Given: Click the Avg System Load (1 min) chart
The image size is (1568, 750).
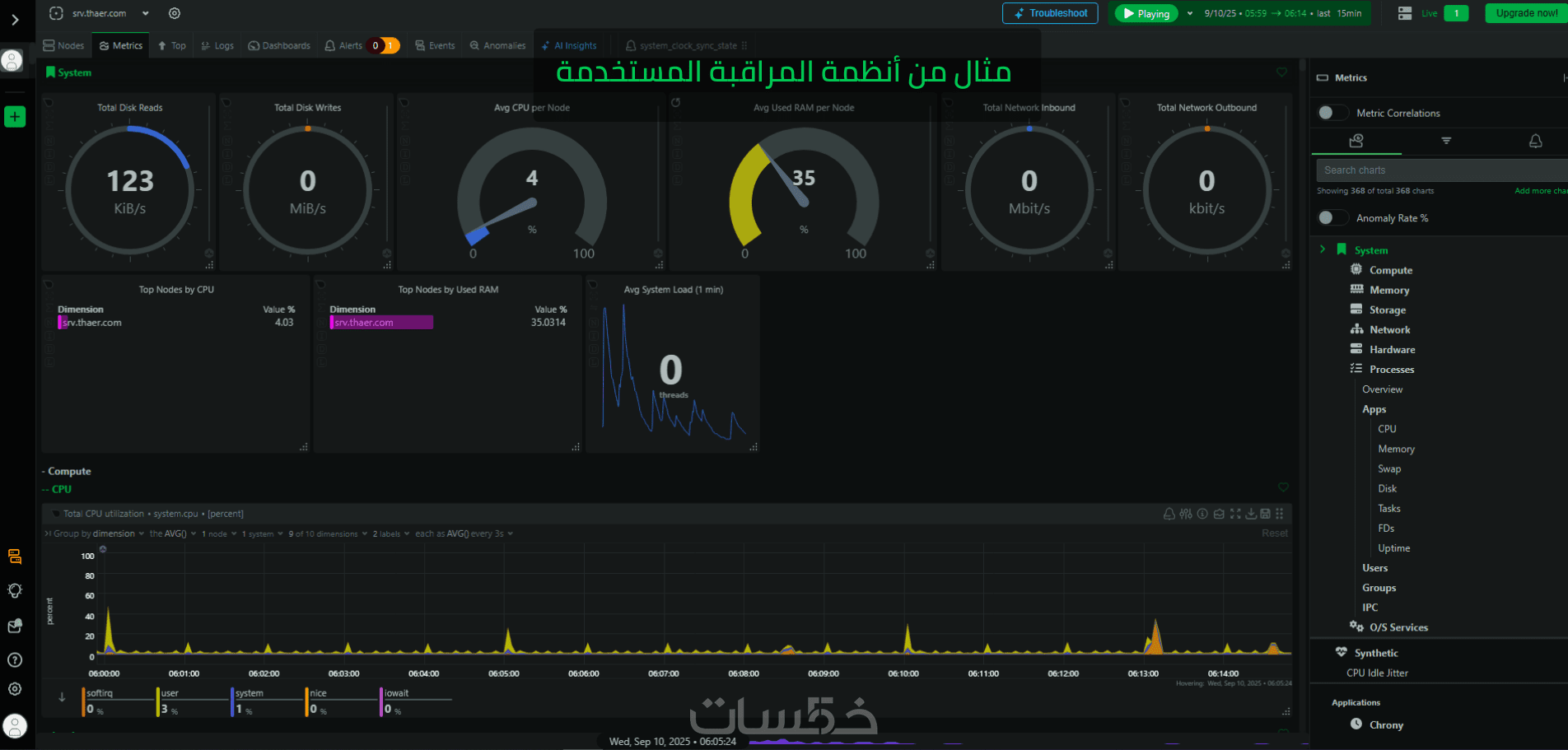Looking at the screenshot, I should tap(672, 364).
